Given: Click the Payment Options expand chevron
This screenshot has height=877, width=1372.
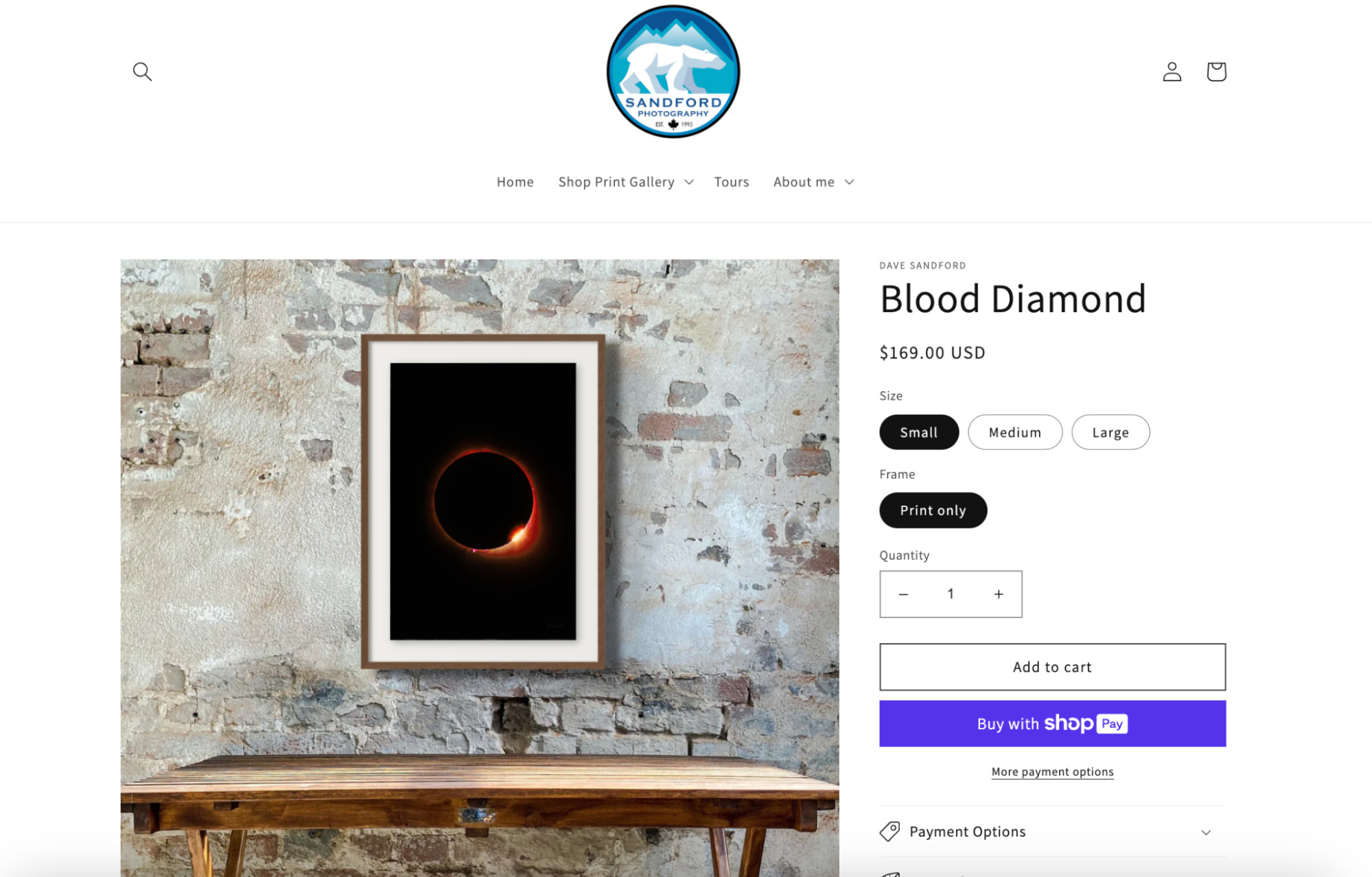Looking at the screenshot, I should [1208, 831].
